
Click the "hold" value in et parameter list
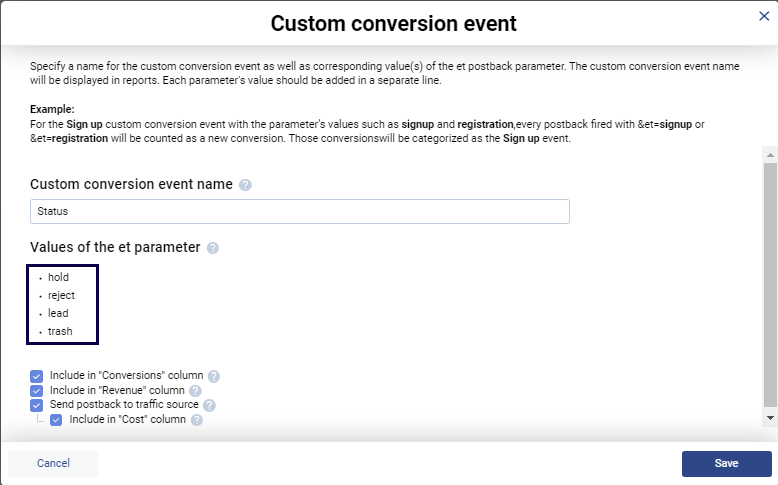pyautogui.click(x=58, y=277)
